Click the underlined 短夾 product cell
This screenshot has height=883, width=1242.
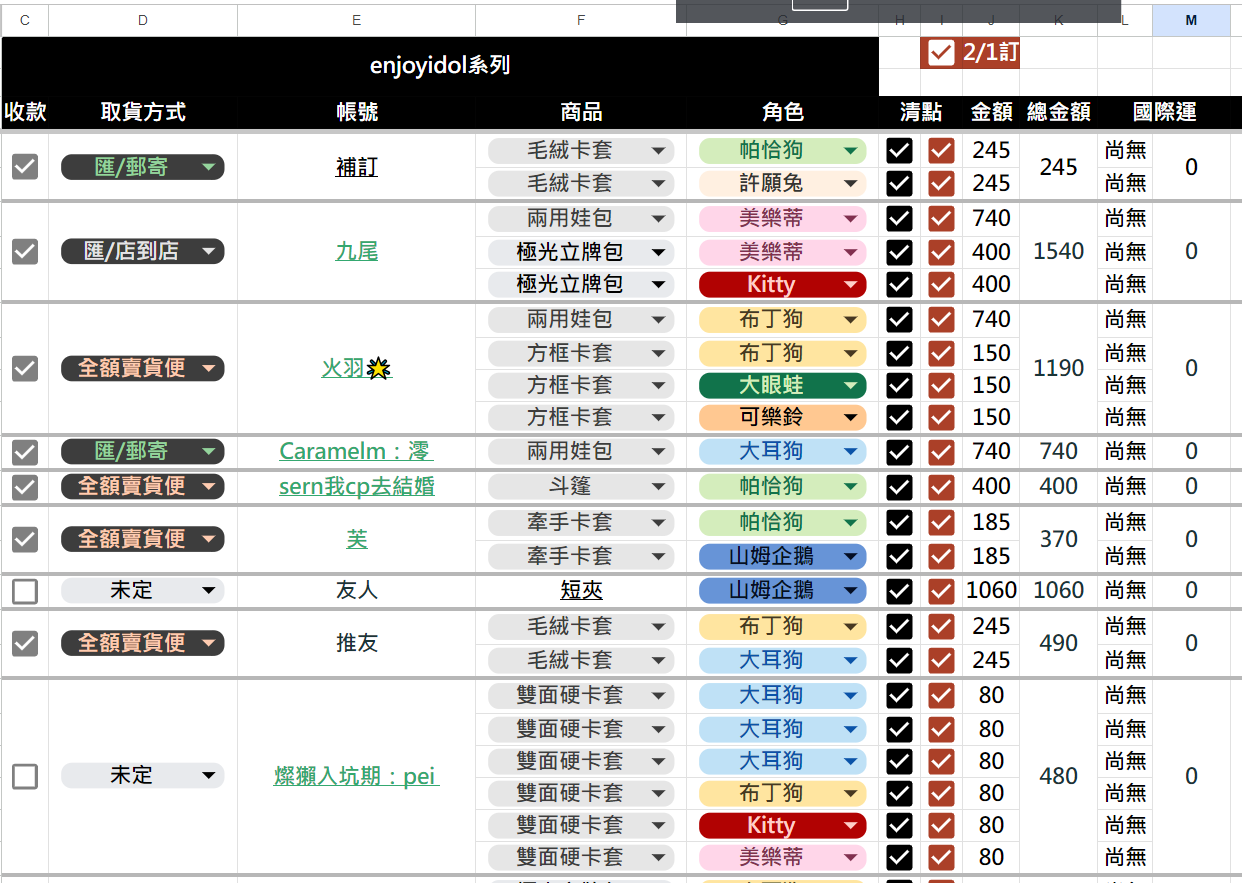pos(582,591)
